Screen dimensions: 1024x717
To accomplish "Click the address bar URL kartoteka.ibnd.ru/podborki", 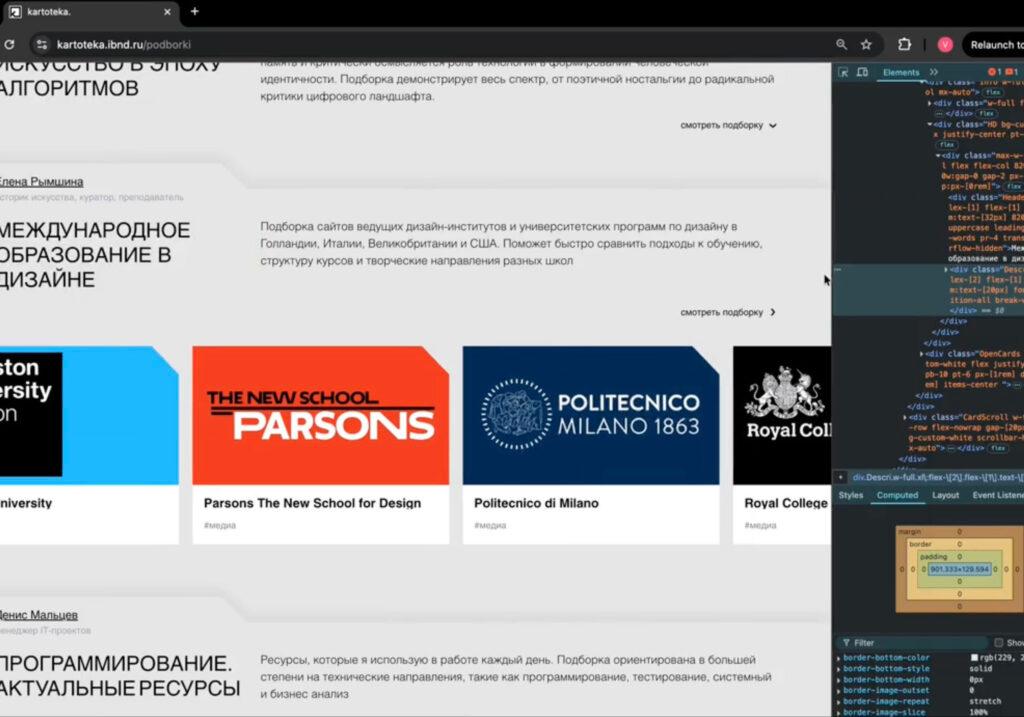I will coord(123,44).
